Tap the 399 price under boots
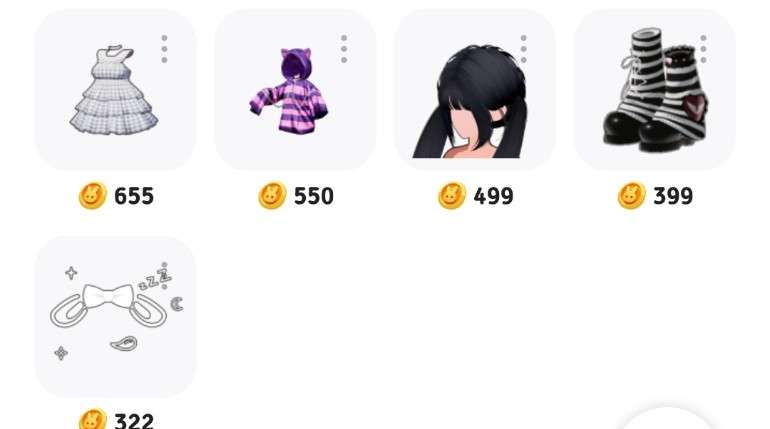770x429 pixels. pos(673,196)
